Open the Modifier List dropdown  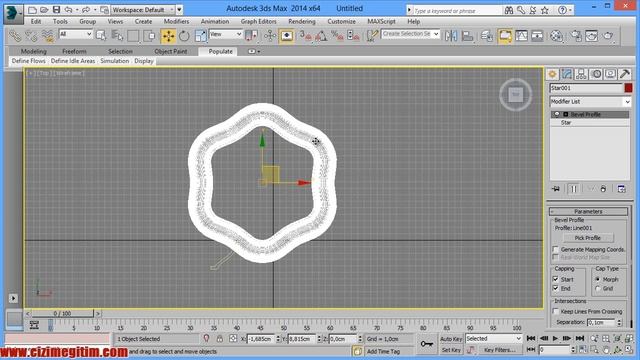590,101
